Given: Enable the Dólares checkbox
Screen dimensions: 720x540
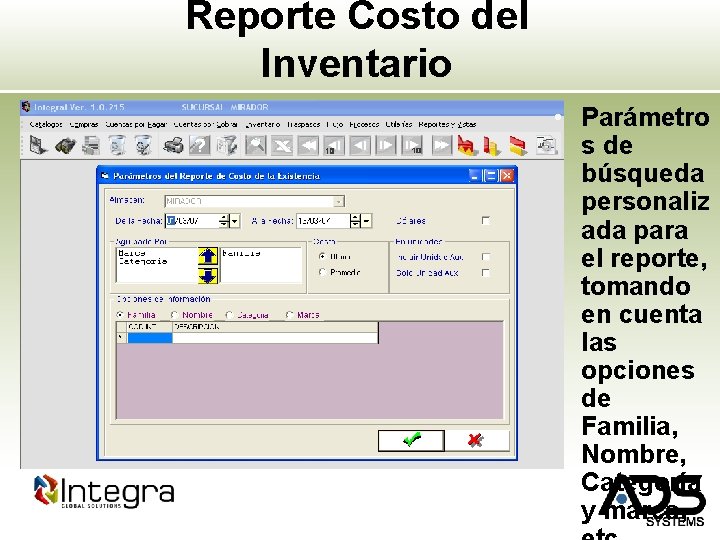Looking at the screenshot, I should click(x=486, y=221).
